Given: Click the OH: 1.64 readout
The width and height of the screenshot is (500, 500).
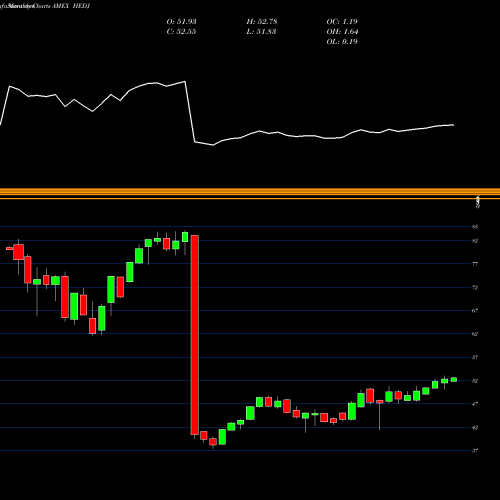Looking at the screenshot, I should [x=342, y=32].
